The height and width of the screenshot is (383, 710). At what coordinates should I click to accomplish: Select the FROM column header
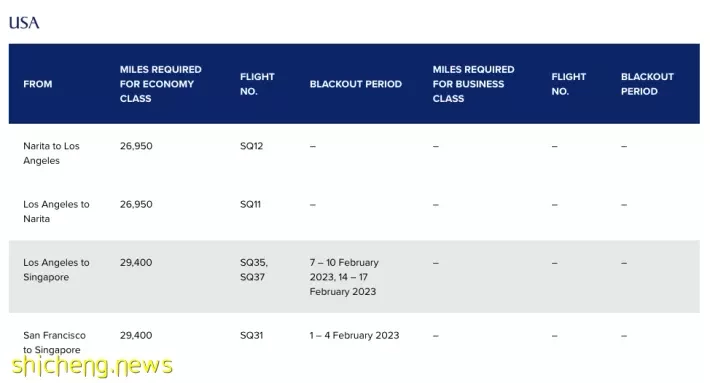coord(38,84)
